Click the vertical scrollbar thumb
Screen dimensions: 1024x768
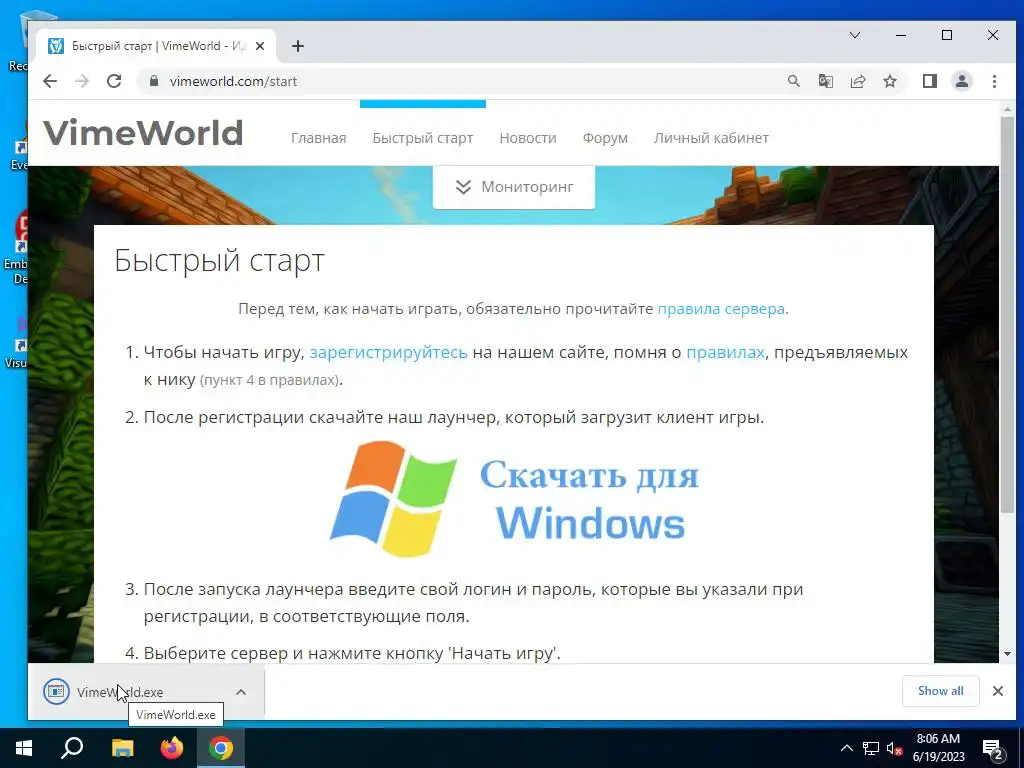1007,313
